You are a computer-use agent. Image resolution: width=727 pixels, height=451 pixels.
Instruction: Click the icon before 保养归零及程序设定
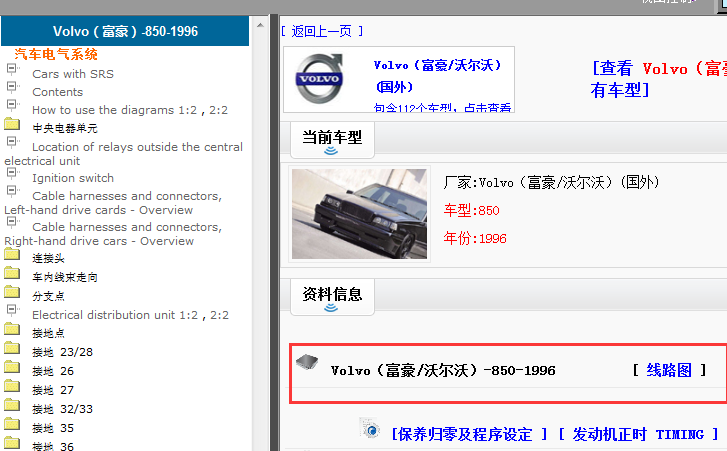click(370, 429)
